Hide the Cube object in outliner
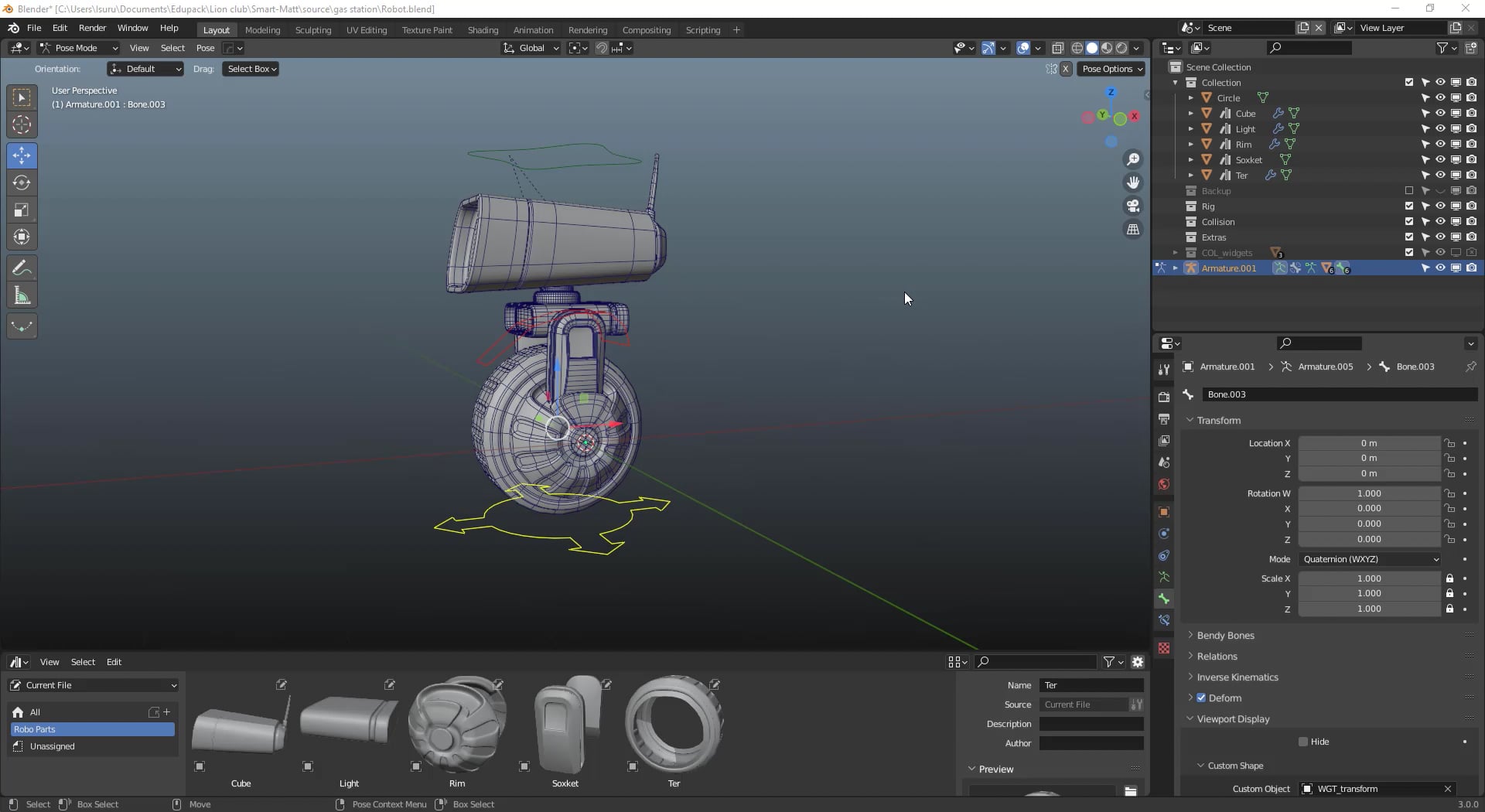 coord(1440,113)
